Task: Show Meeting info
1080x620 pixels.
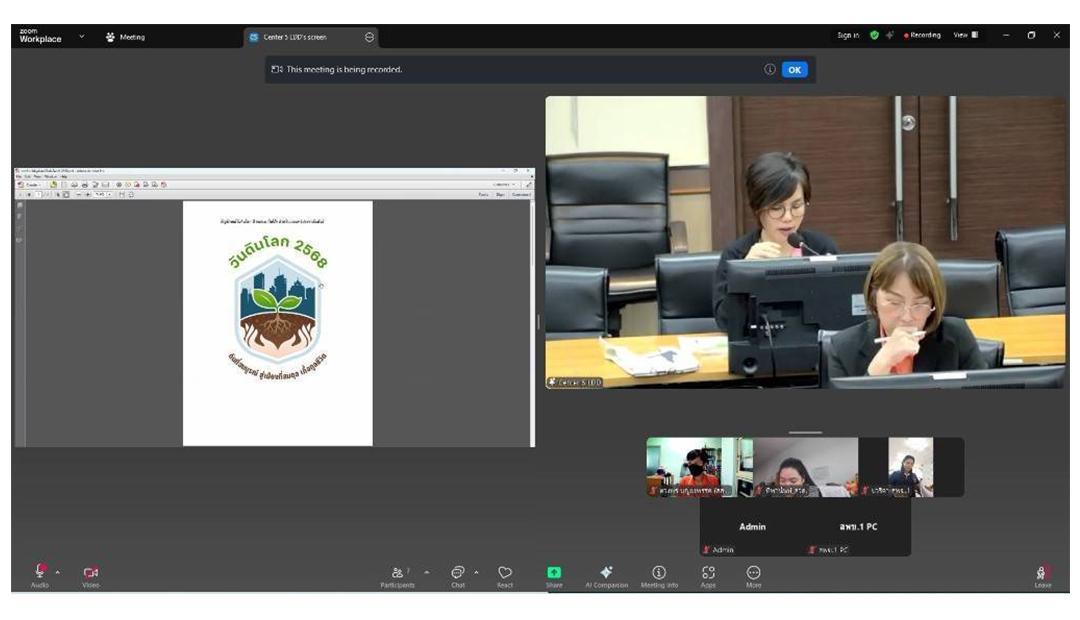Action: point(659,572)
